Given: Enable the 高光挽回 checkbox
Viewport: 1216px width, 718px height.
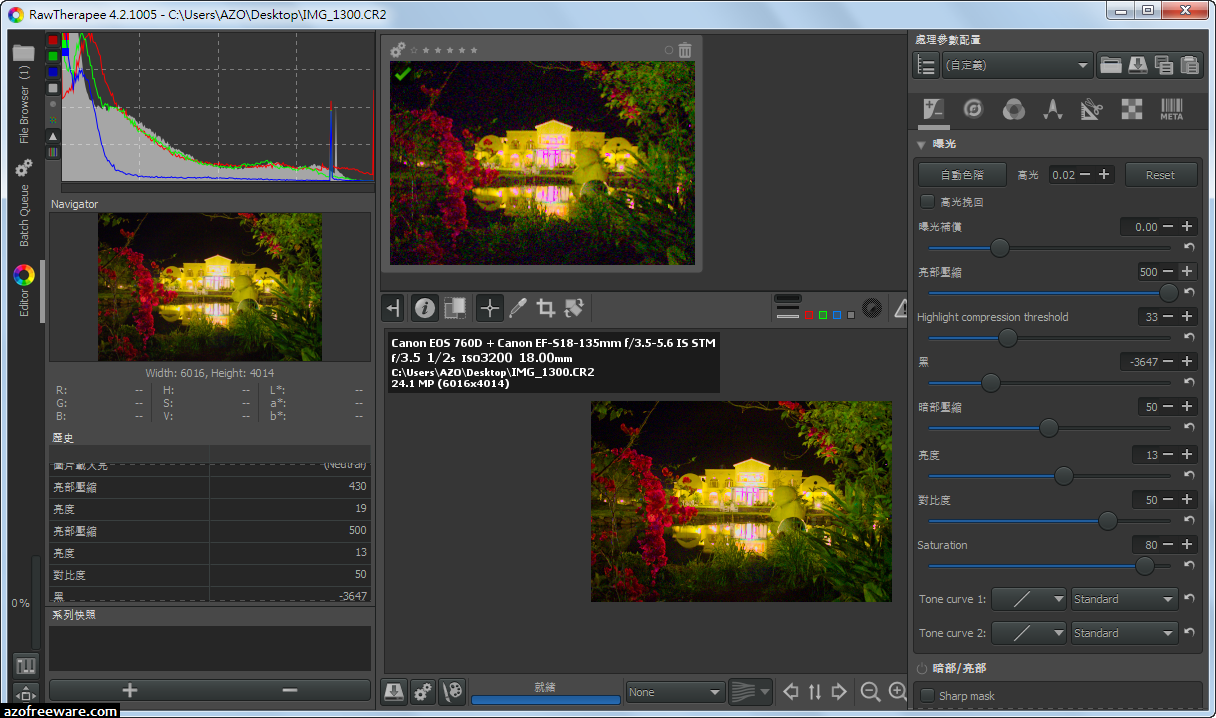Looking at the screenshot, I should tap(927, 202).
